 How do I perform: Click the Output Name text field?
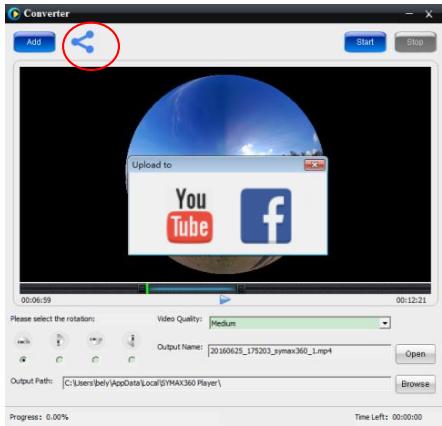(299, 351)
